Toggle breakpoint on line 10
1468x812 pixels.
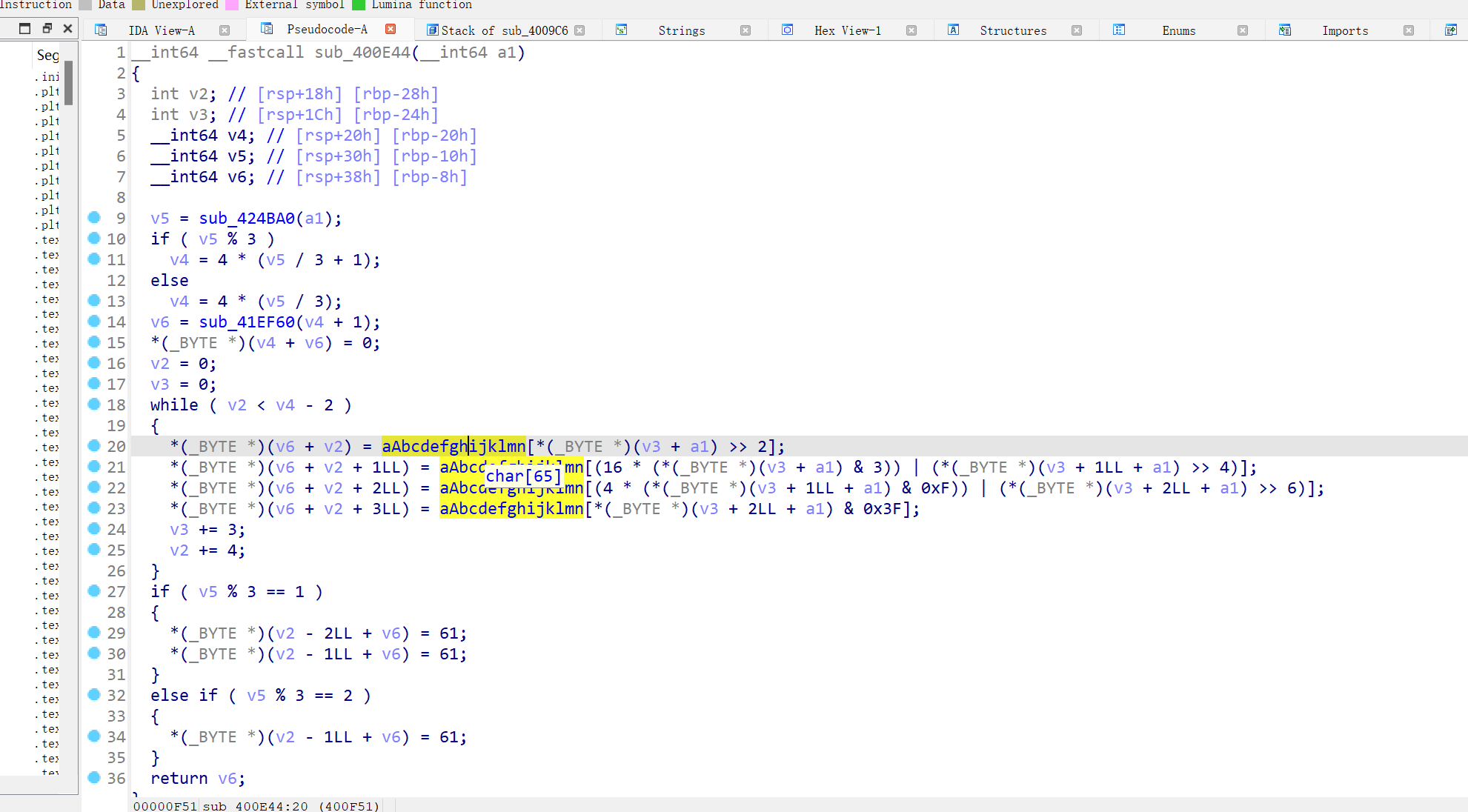(94, 238)
